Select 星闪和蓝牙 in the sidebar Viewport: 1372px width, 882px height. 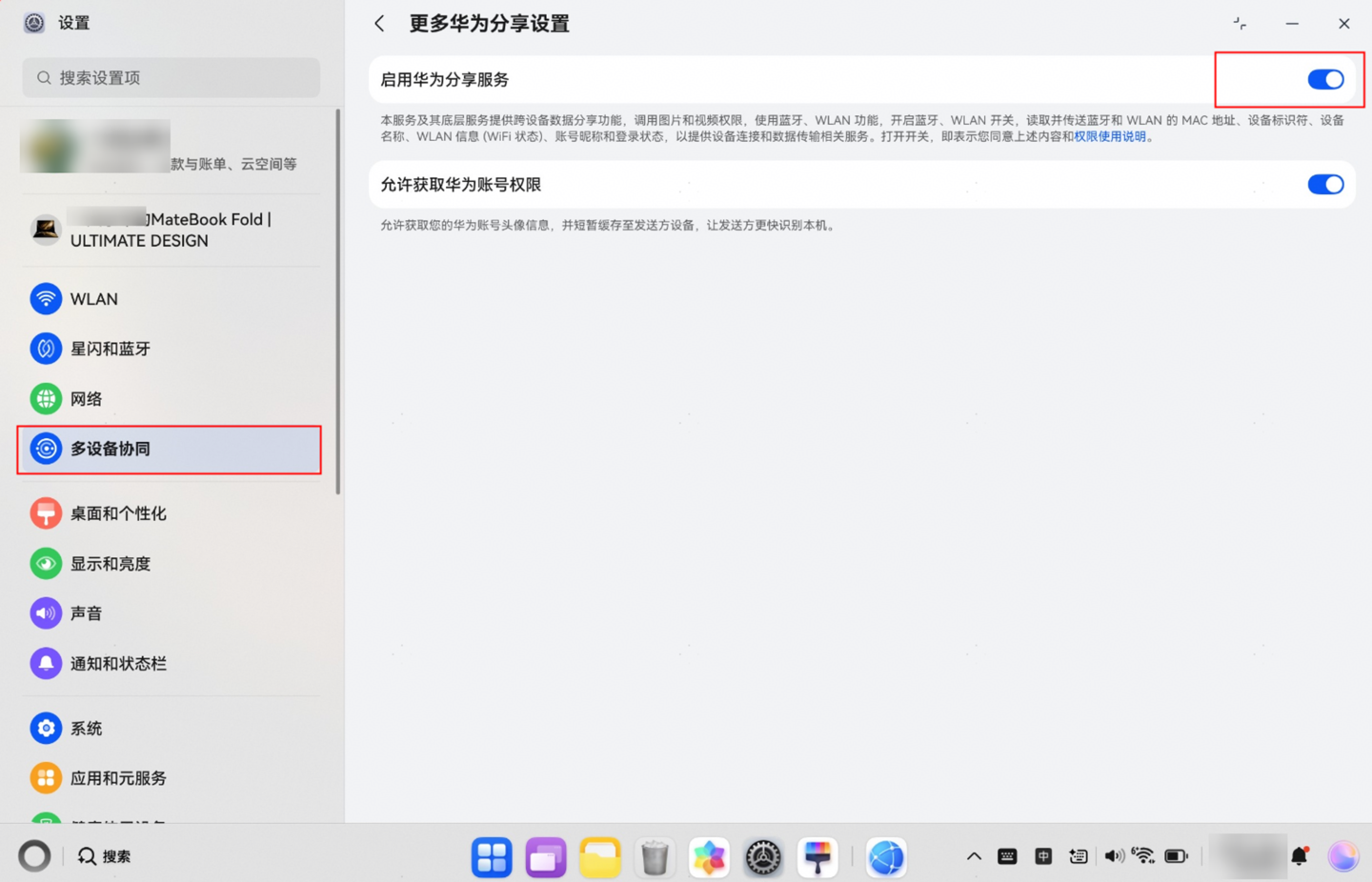(109, 348)
